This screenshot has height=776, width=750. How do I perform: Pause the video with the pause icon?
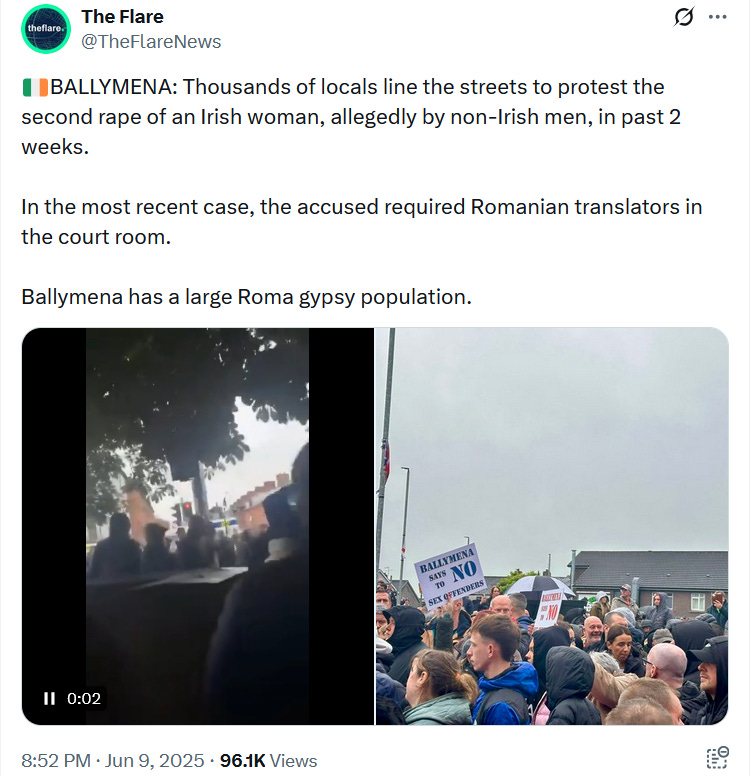click(x=49, y=698)
